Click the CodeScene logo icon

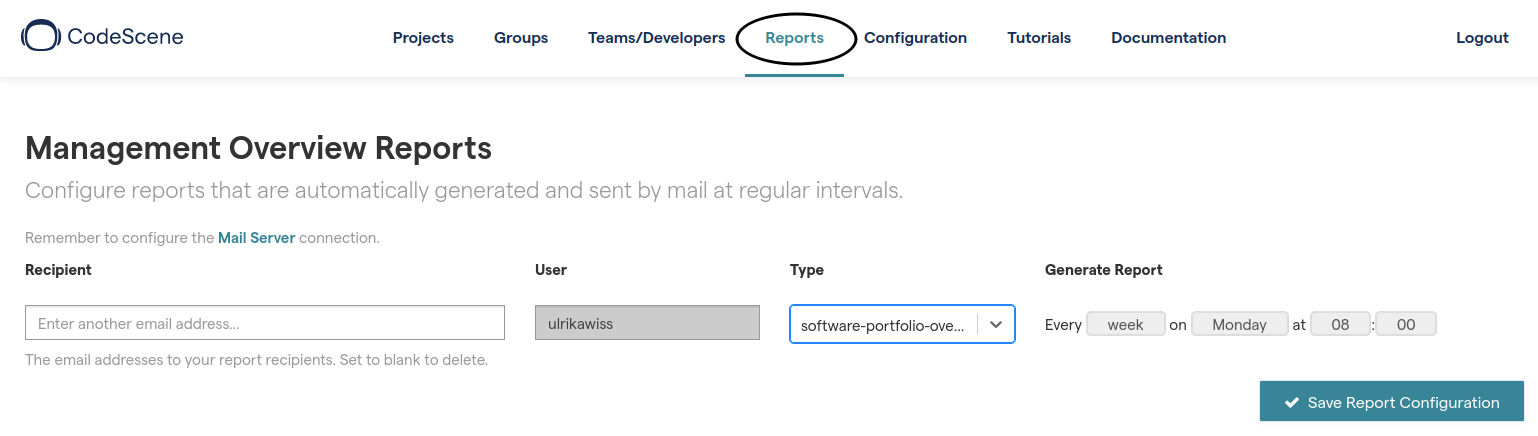tap(40, 37)
